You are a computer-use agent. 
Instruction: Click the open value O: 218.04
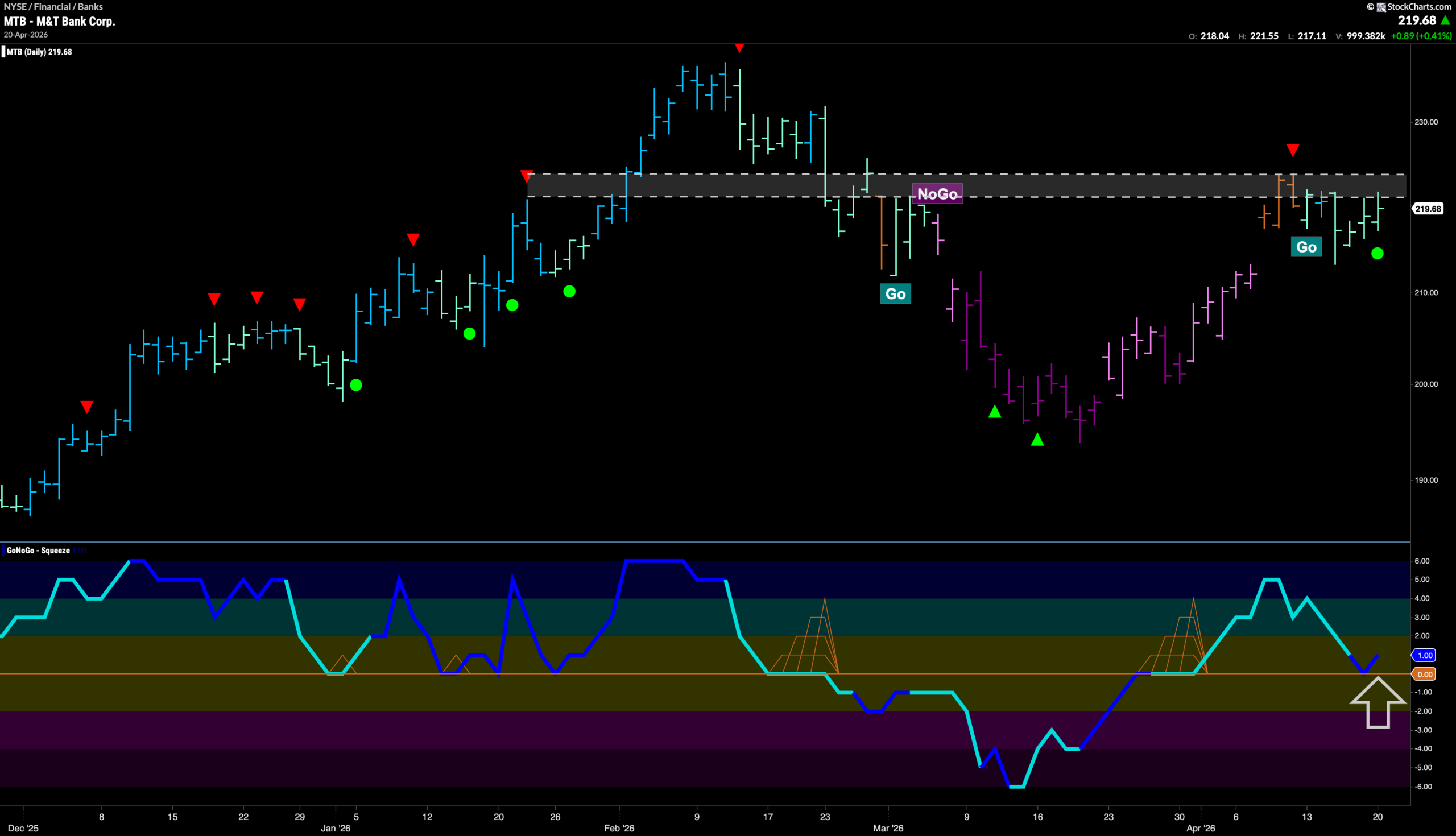coord(1209,36)
